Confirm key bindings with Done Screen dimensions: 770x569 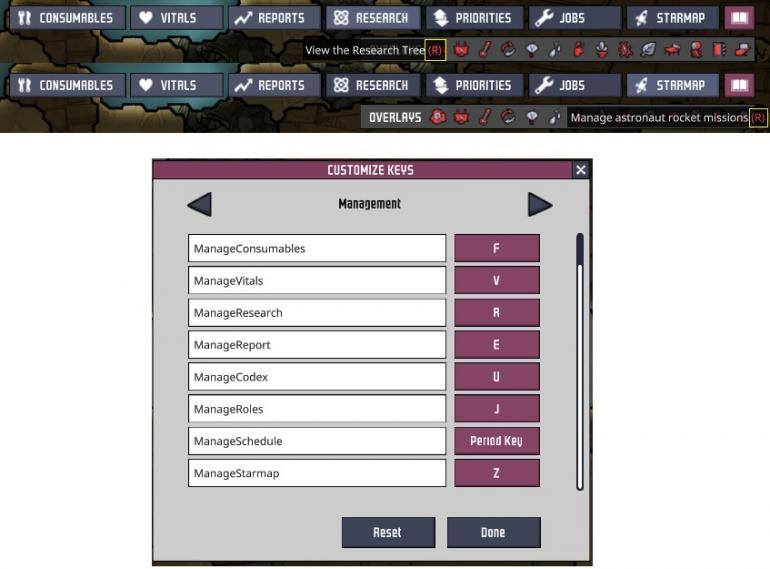[x=494, y=532]
